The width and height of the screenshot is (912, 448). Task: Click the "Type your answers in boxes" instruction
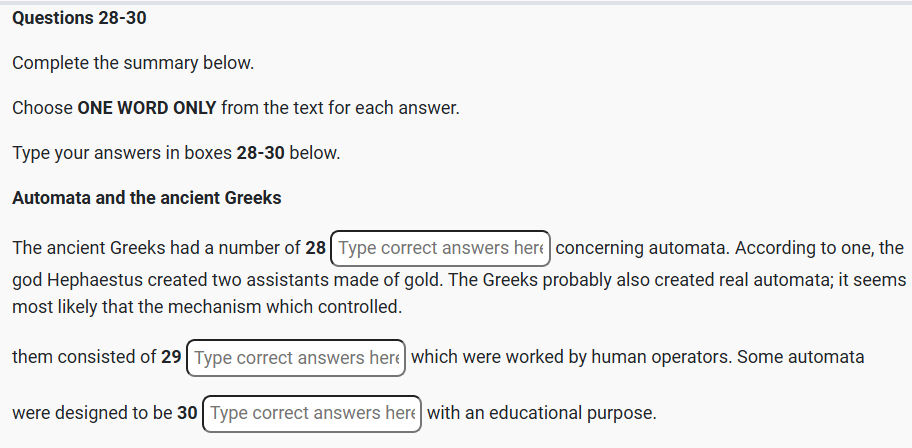(122, 153)
